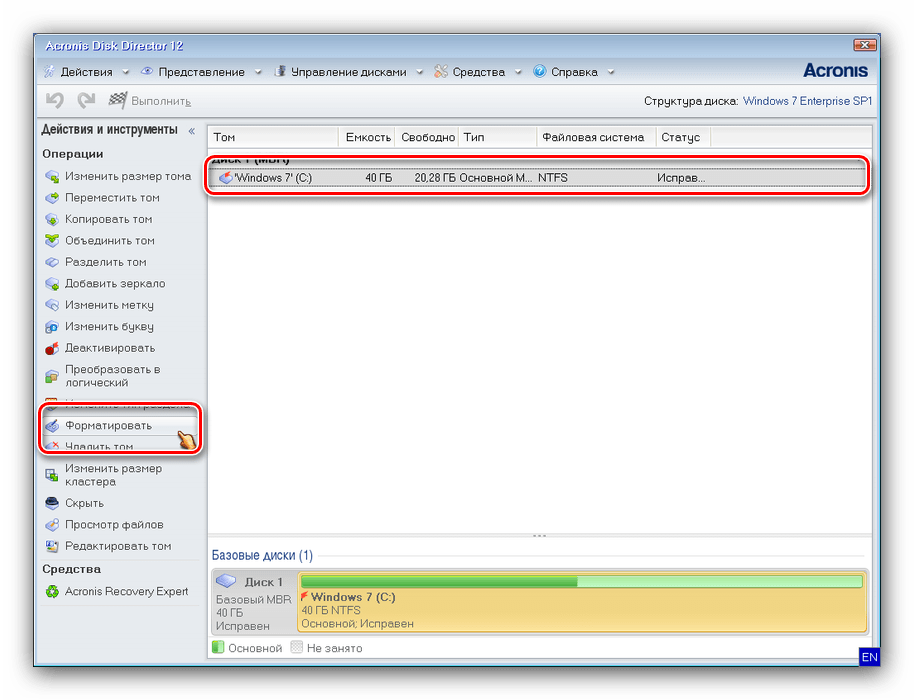914x700 pixels.
Task: Click the Windows 7 (C:) volume row icon
Action: [x=226, y=178]
